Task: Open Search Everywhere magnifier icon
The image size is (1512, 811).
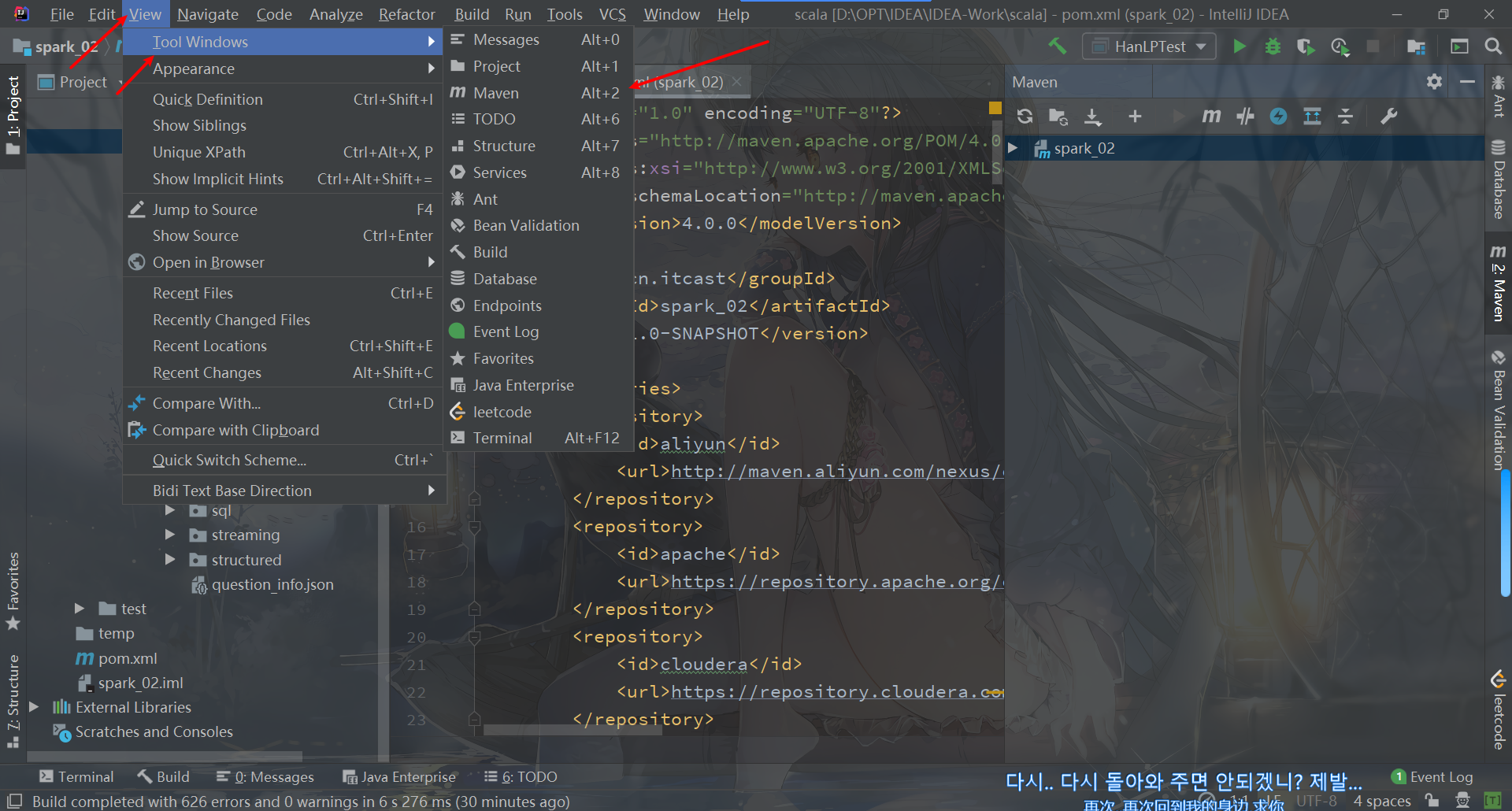Action: click(x=1492, y=46)
